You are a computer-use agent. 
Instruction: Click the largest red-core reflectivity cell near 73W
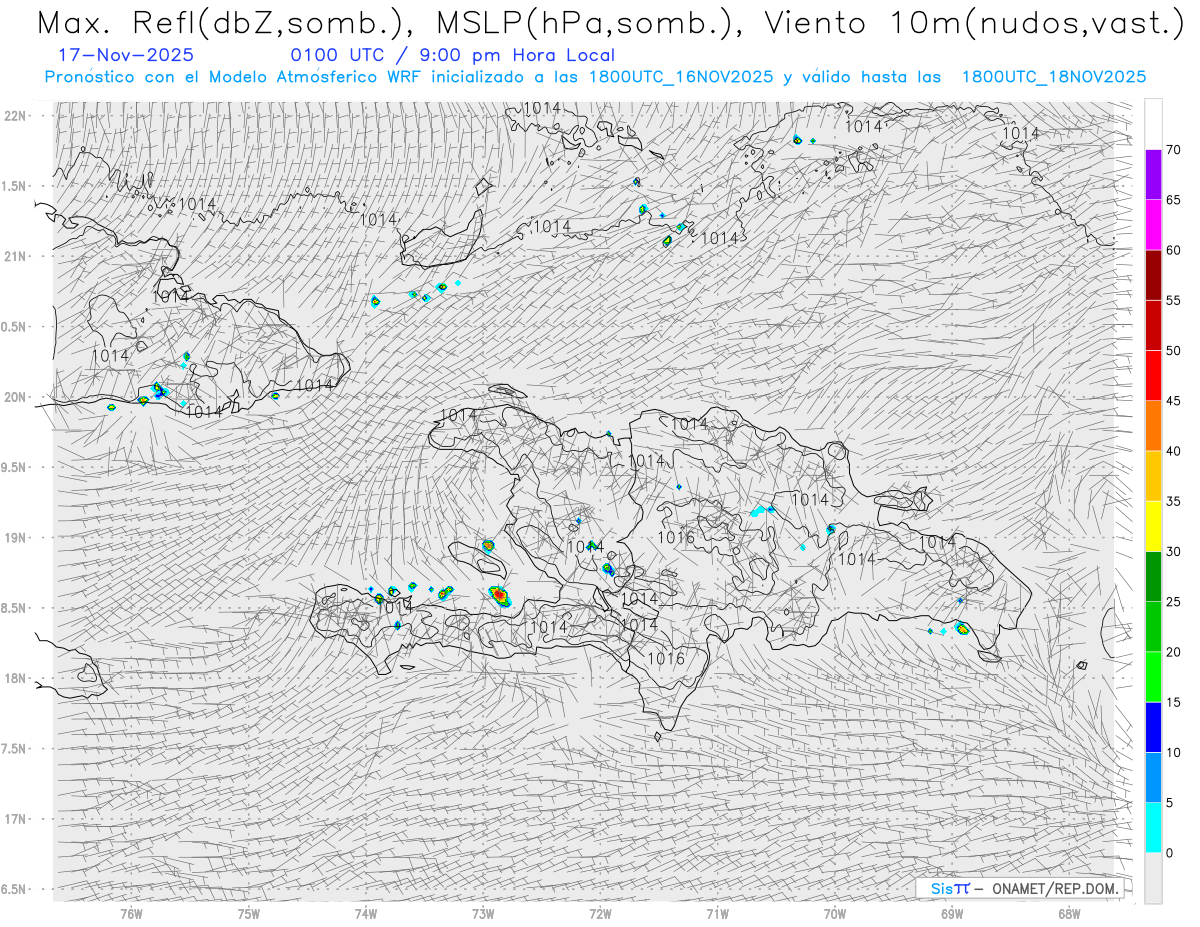[499, 596]
